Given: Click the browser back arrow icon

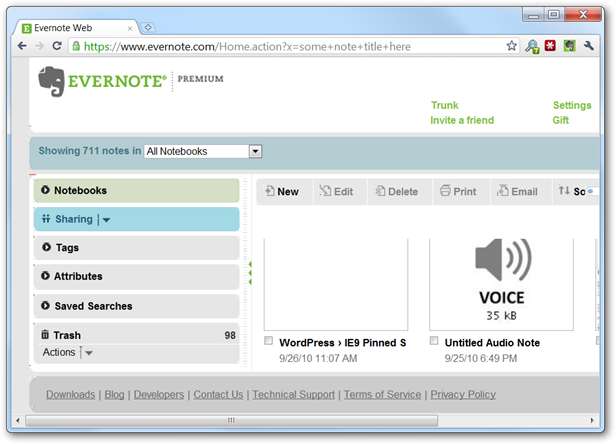Looking at the screenshot, I should coord(22,46).
